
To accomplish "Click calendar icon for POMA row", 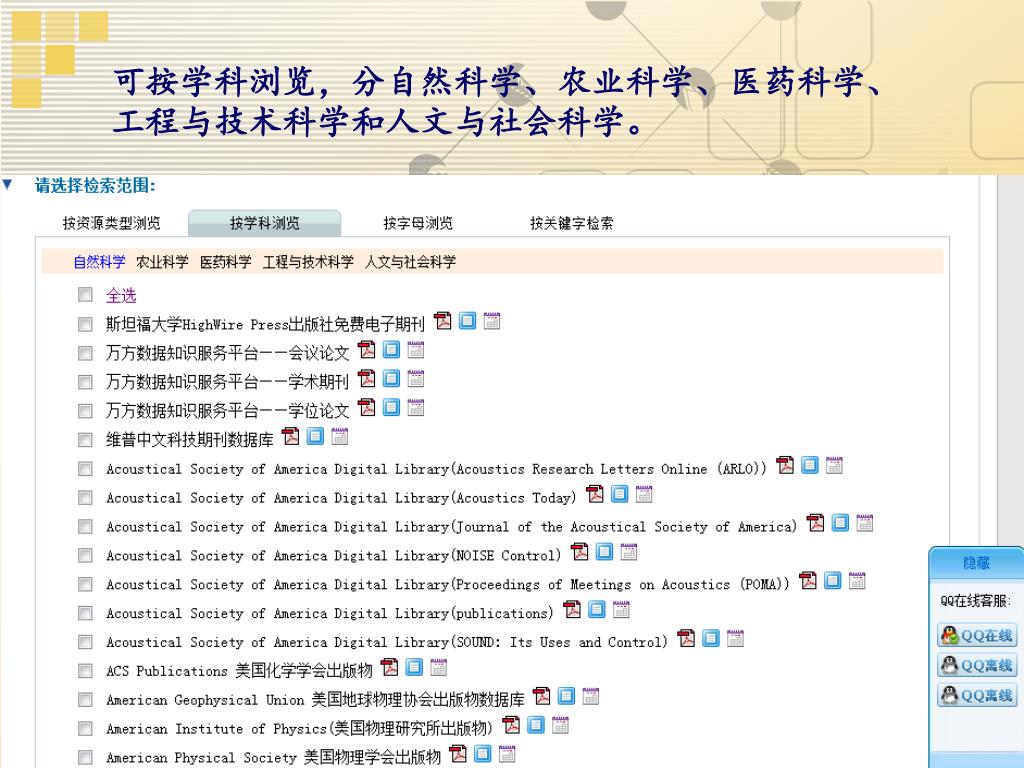I will click(x=857, y=581).
